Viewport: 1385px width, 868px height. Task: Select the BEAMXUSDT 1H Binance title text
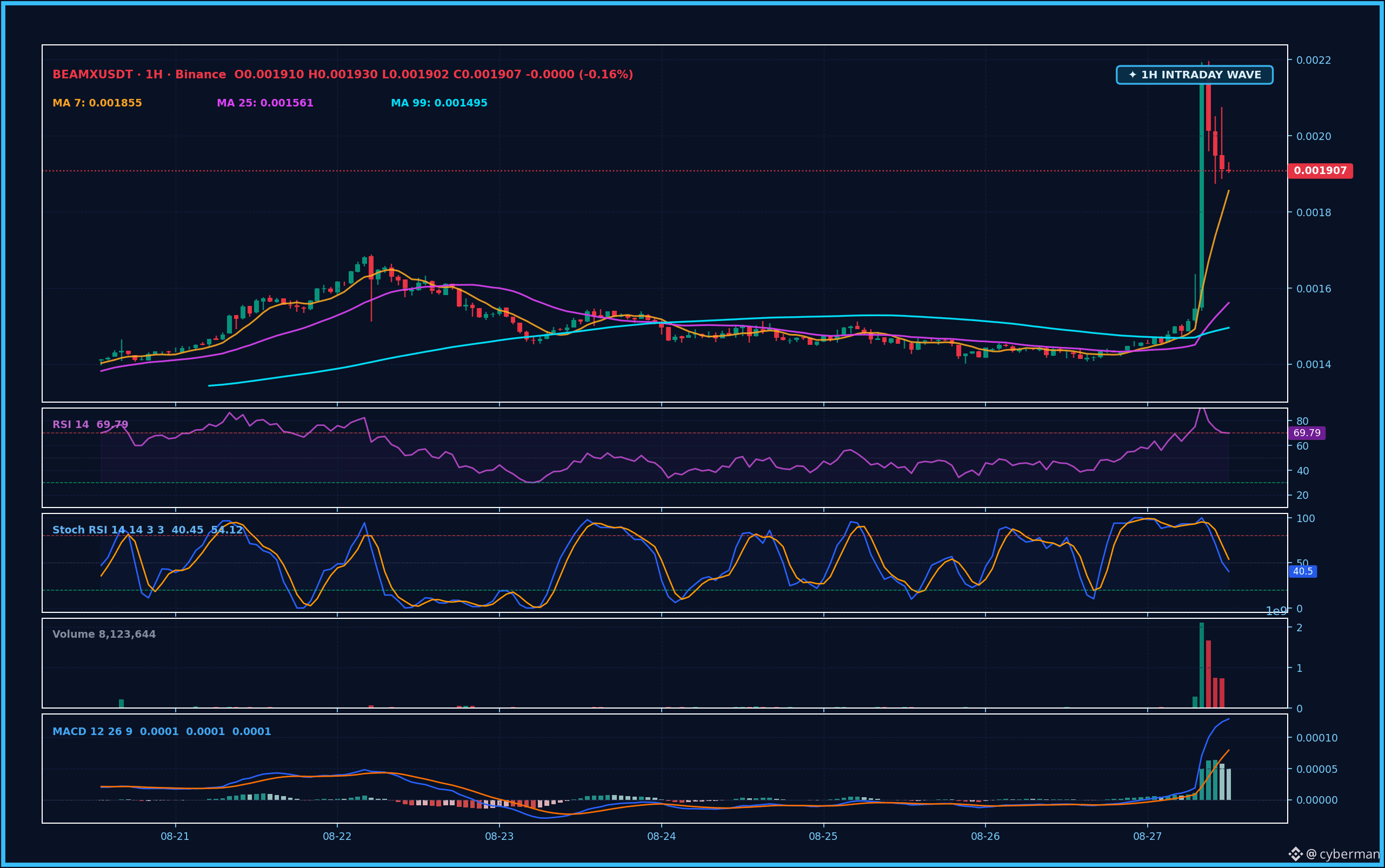coord(139,75)
